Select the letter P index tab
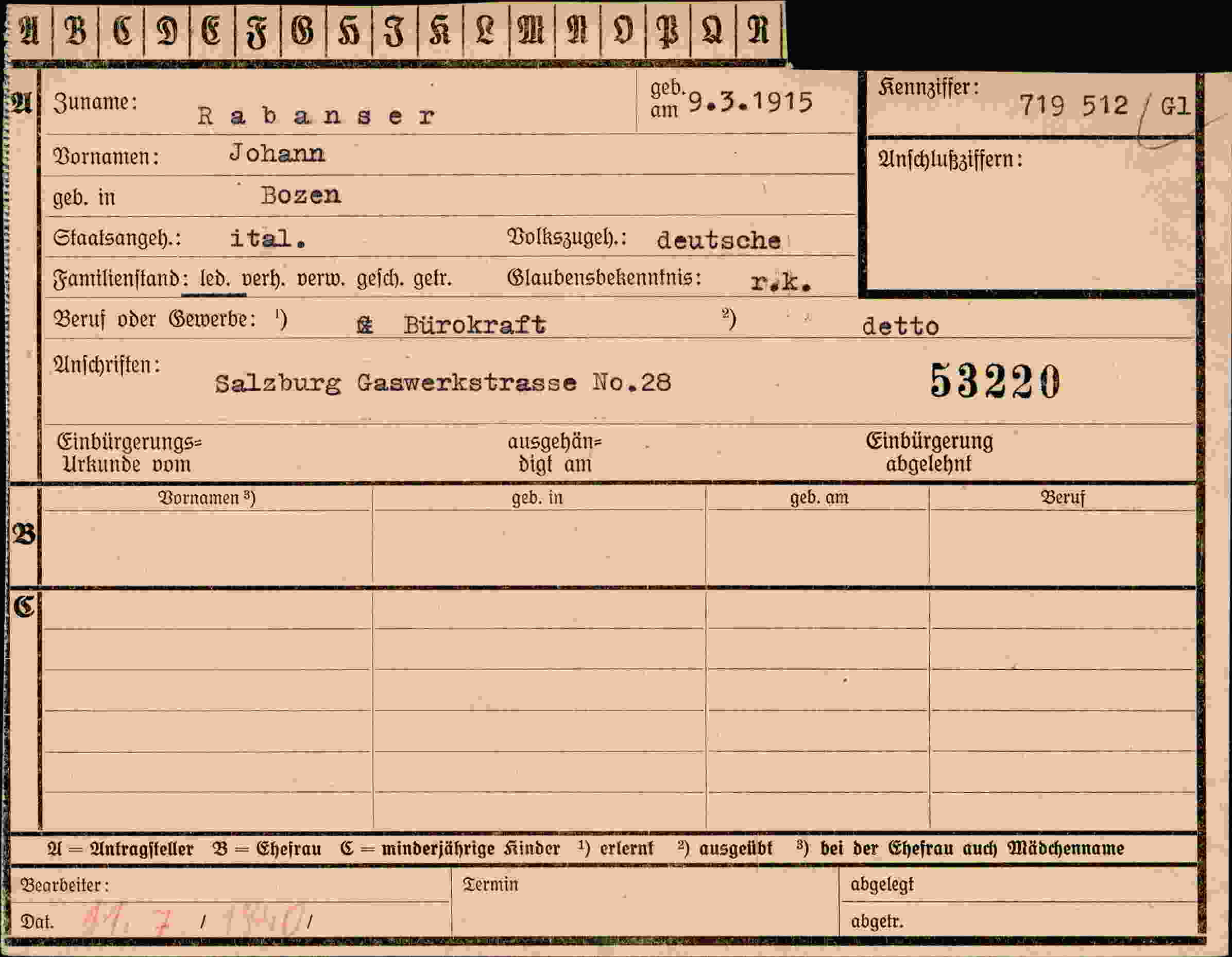Screen dimensions: 1232x957 pos(668,31)
